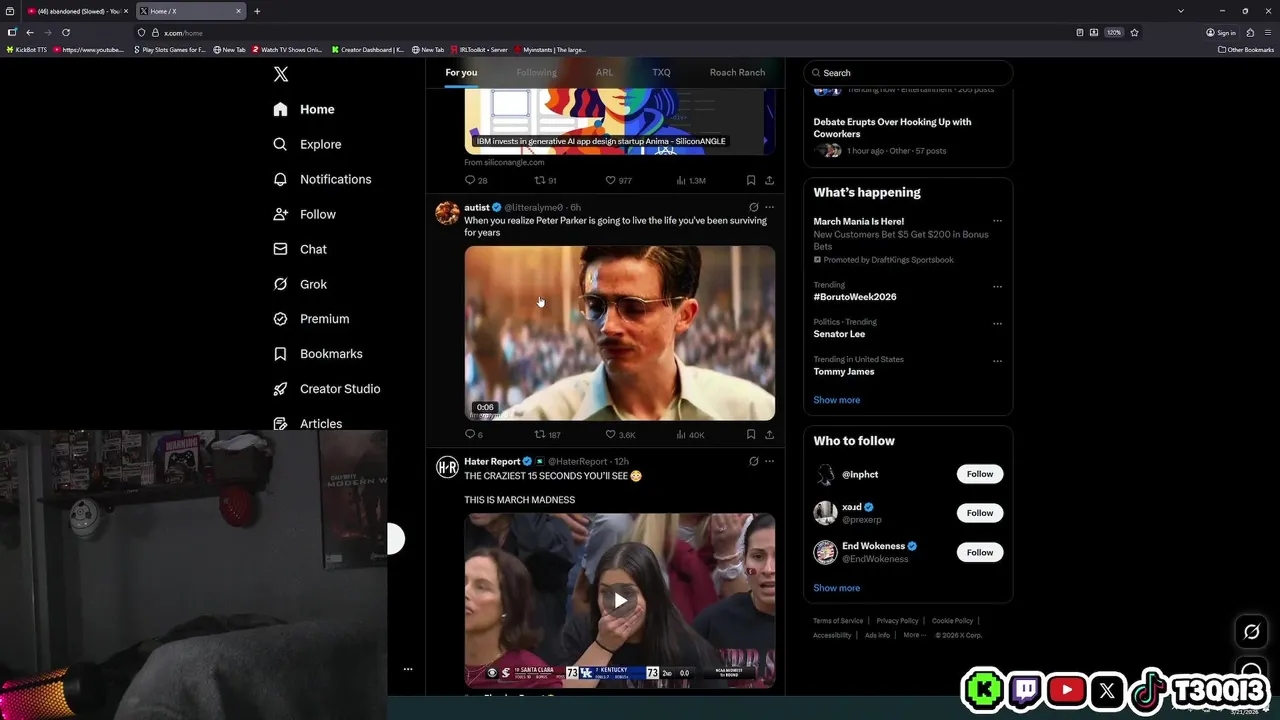Switch to the ARL tab
This screenshot has width=1280, height=720.
pyautogui.click(x=604, y=72)
